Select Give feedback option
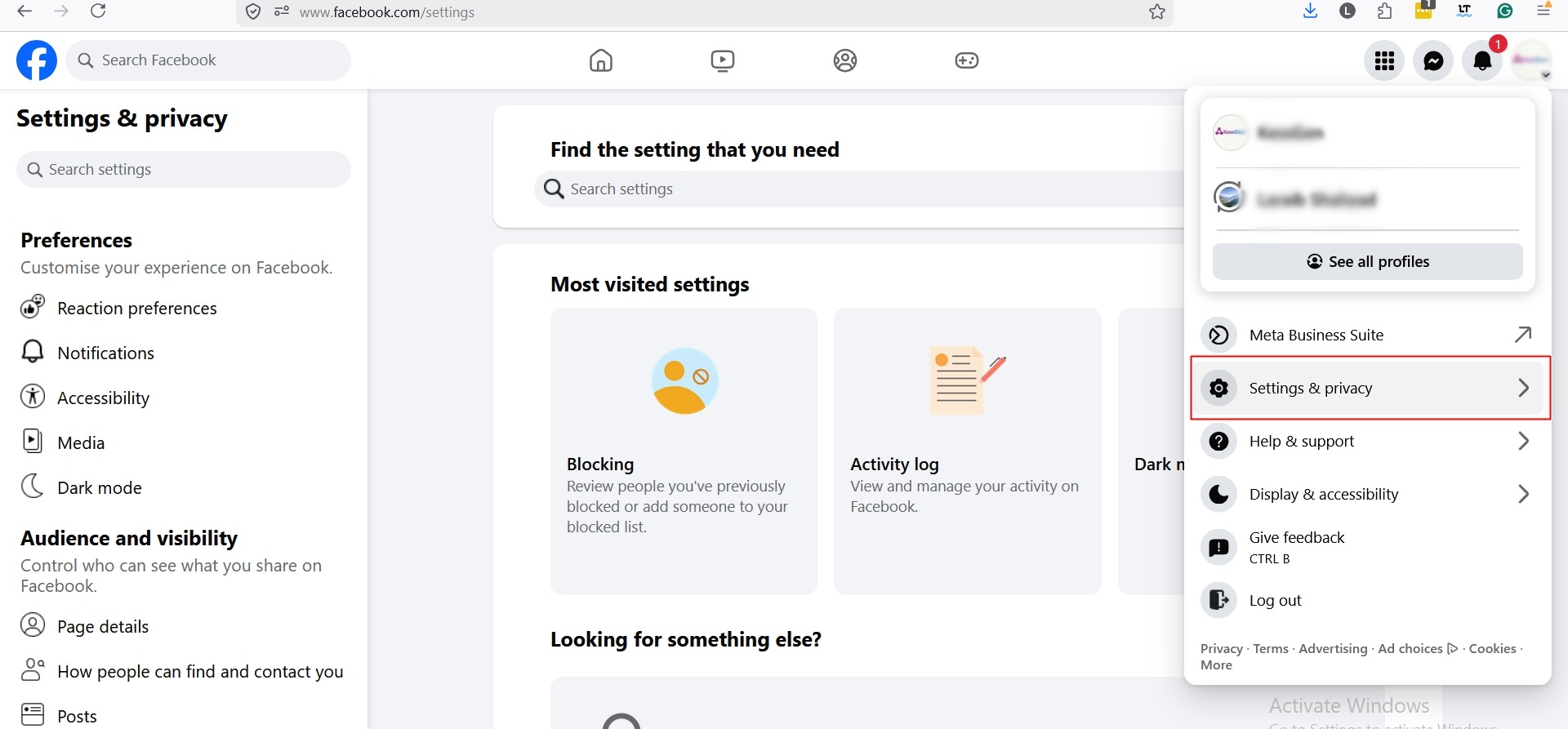The height and width of the screenshot is (729, 1568). (x=1370, y=547)
